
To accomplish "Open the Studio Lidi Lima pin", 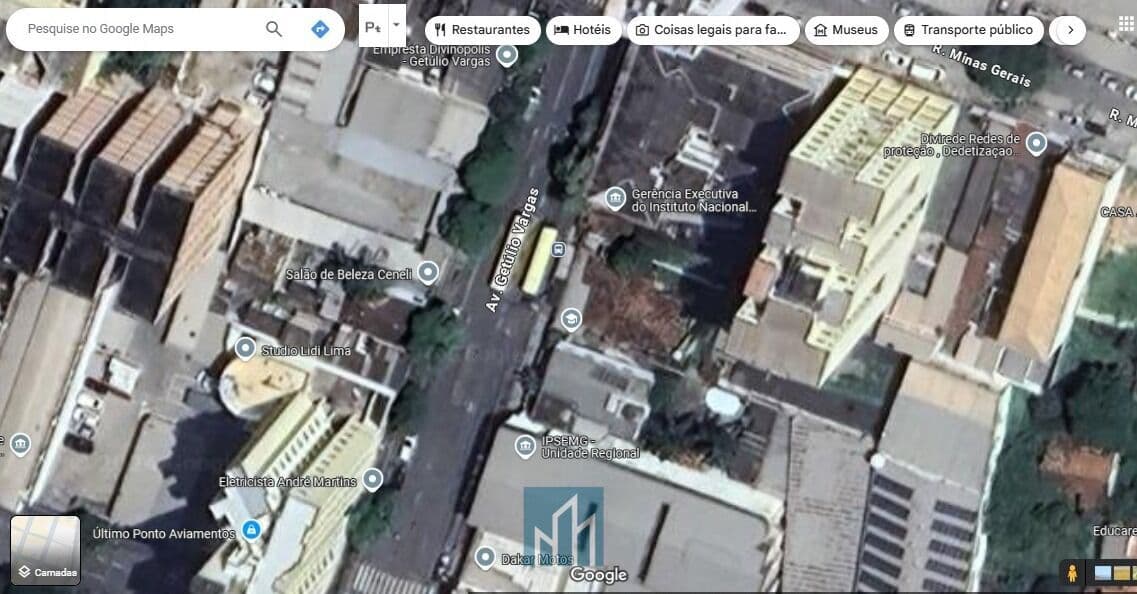I will tap(245, 349).
